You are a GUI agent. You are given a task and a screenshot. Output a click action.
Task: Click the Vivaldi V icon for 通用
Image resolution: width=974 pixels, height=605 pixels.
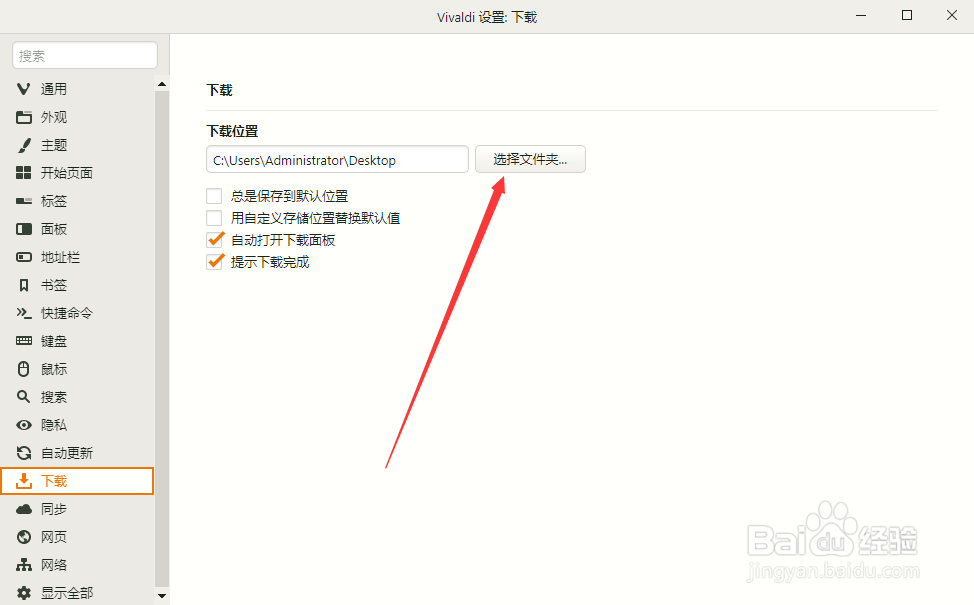point(24,89)
